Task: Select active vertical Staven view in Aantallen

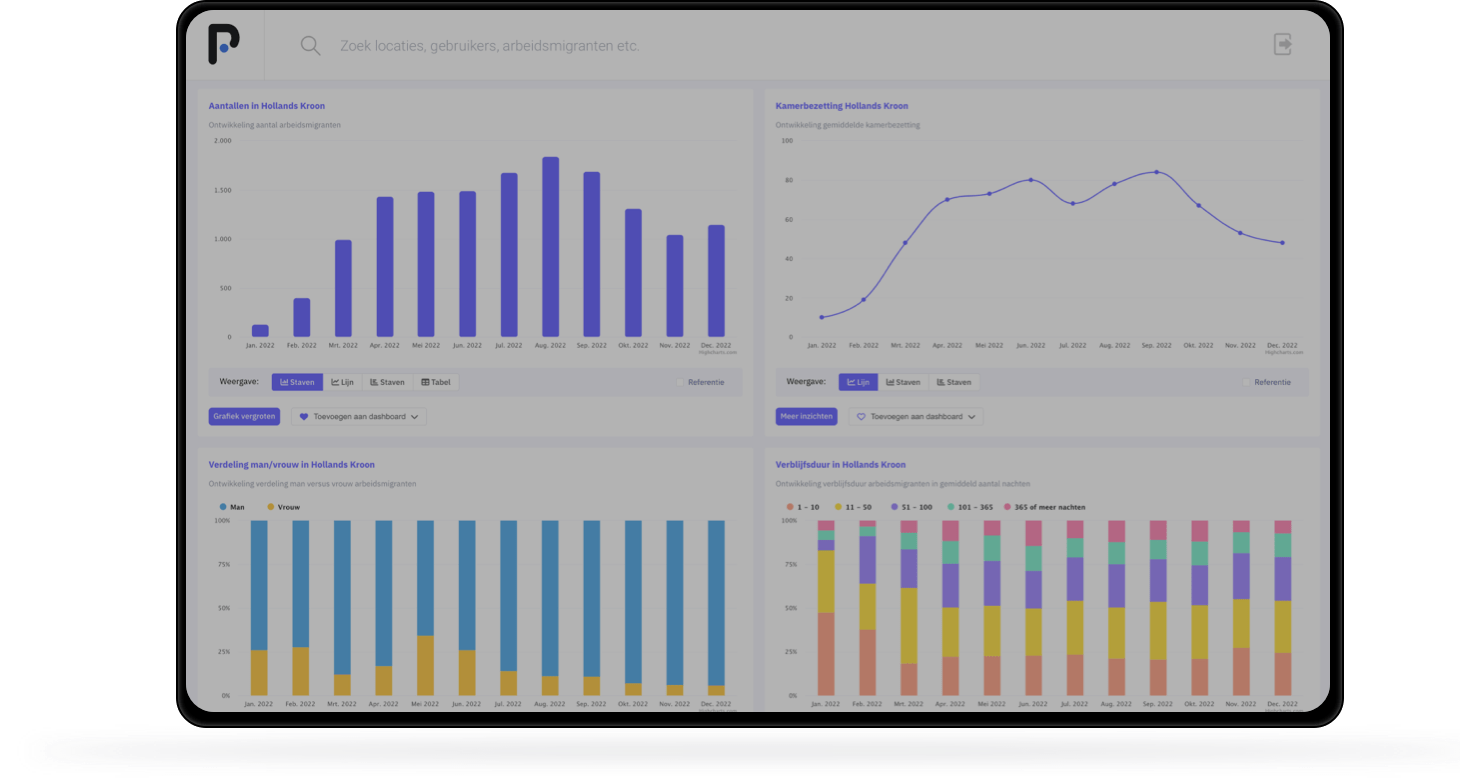Action: [x=297, y=382]
